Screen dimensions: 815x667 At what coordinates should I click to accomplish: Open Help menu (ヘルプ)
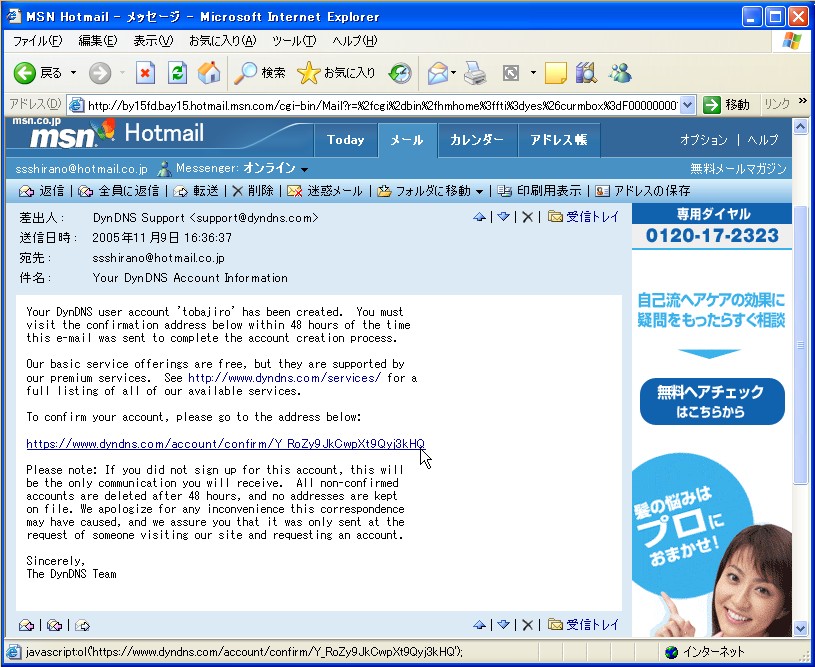pos(354,41)
